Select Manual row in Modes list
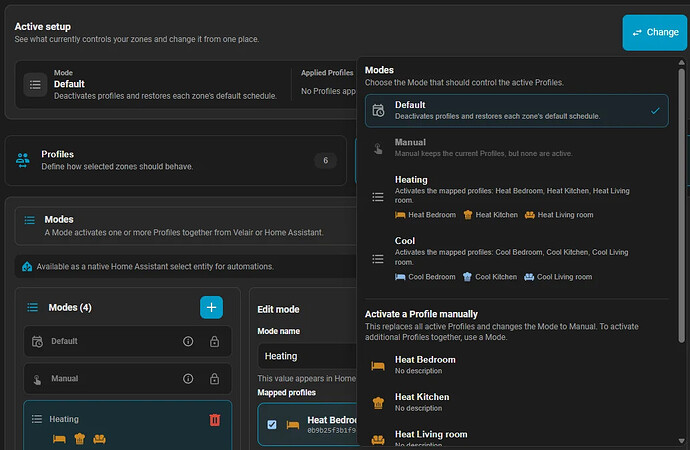Viewport: 690px width, 450px height. point(128,379)
